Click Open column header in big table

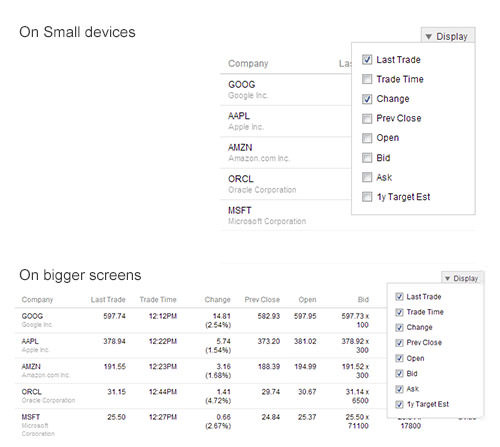(x=307, y=300)
